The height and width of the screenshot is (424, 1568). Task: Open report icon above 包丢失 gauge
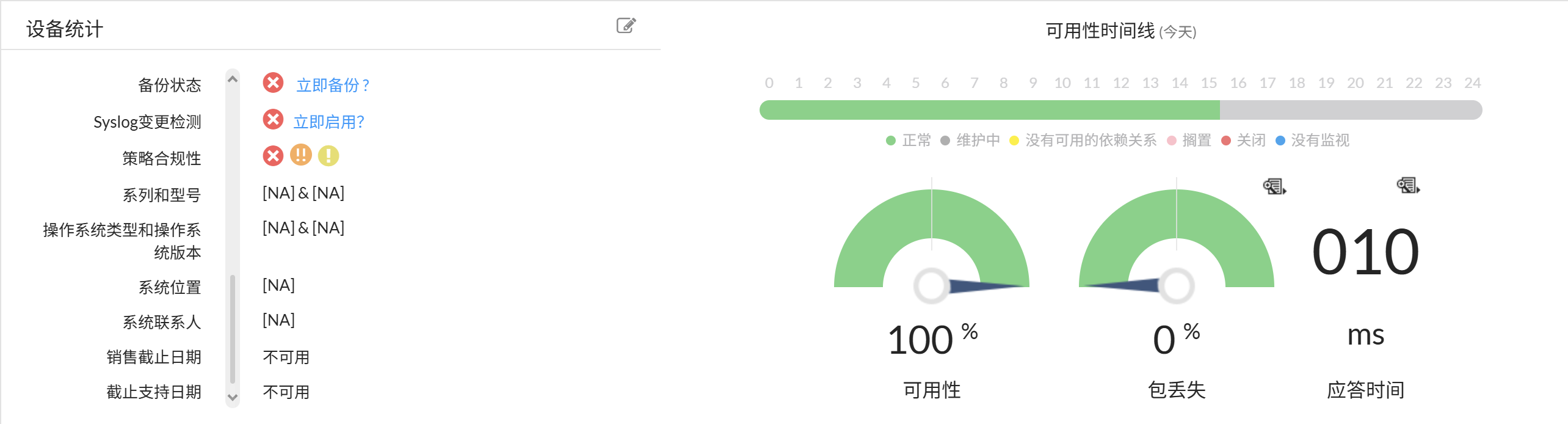click(1272, 187)
